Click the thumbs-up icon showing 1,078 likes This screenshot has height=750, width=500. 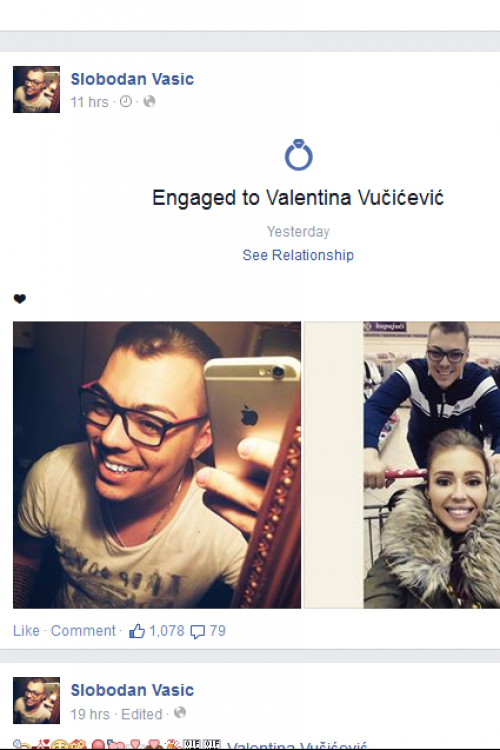click(137, 631)
